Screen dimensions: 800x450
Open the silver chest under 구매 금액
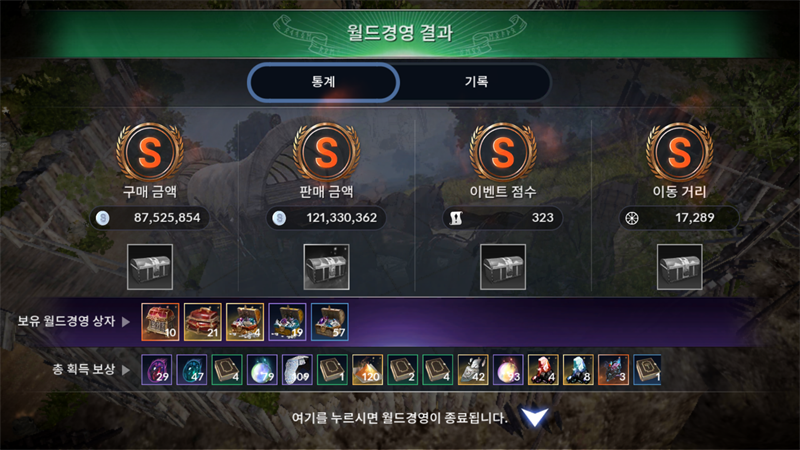pyautogui.click(x=150, y=267)
